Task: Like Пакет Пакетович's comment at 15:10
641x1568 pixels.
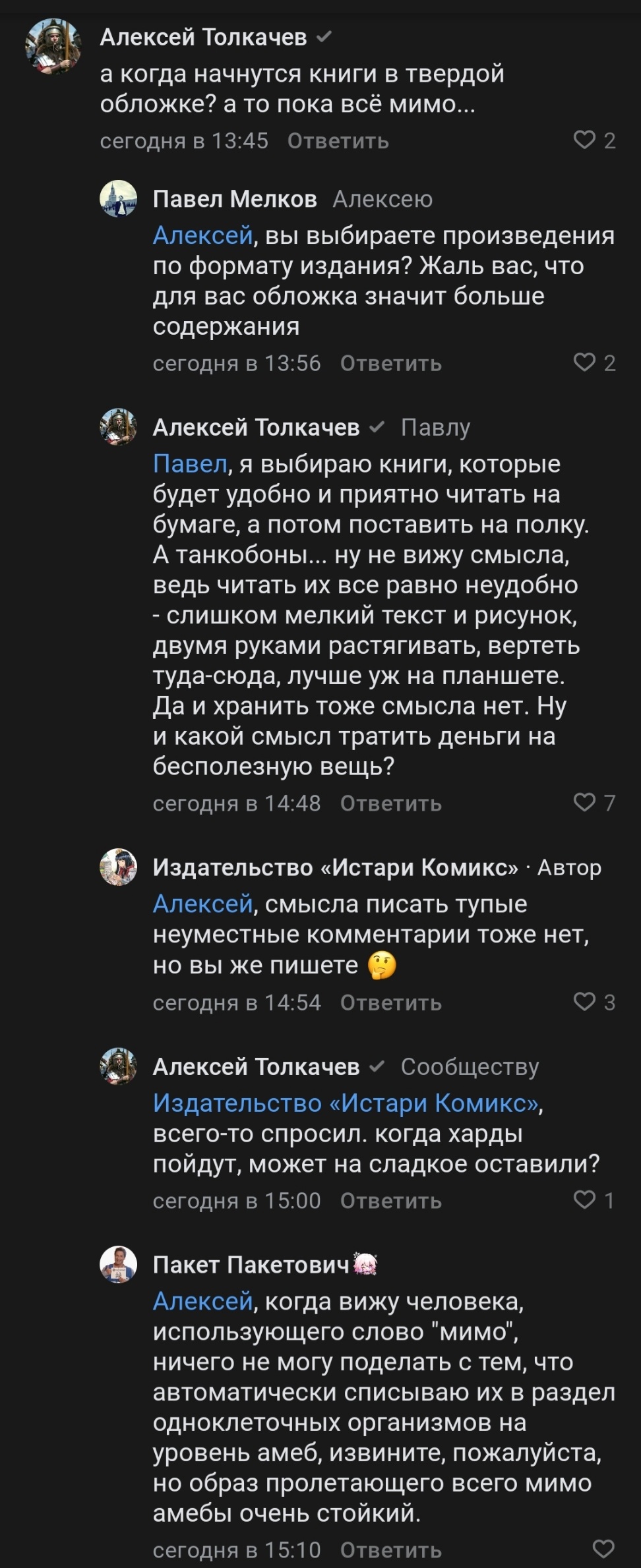Action: pyautogui.click(x=603, y=1548)
